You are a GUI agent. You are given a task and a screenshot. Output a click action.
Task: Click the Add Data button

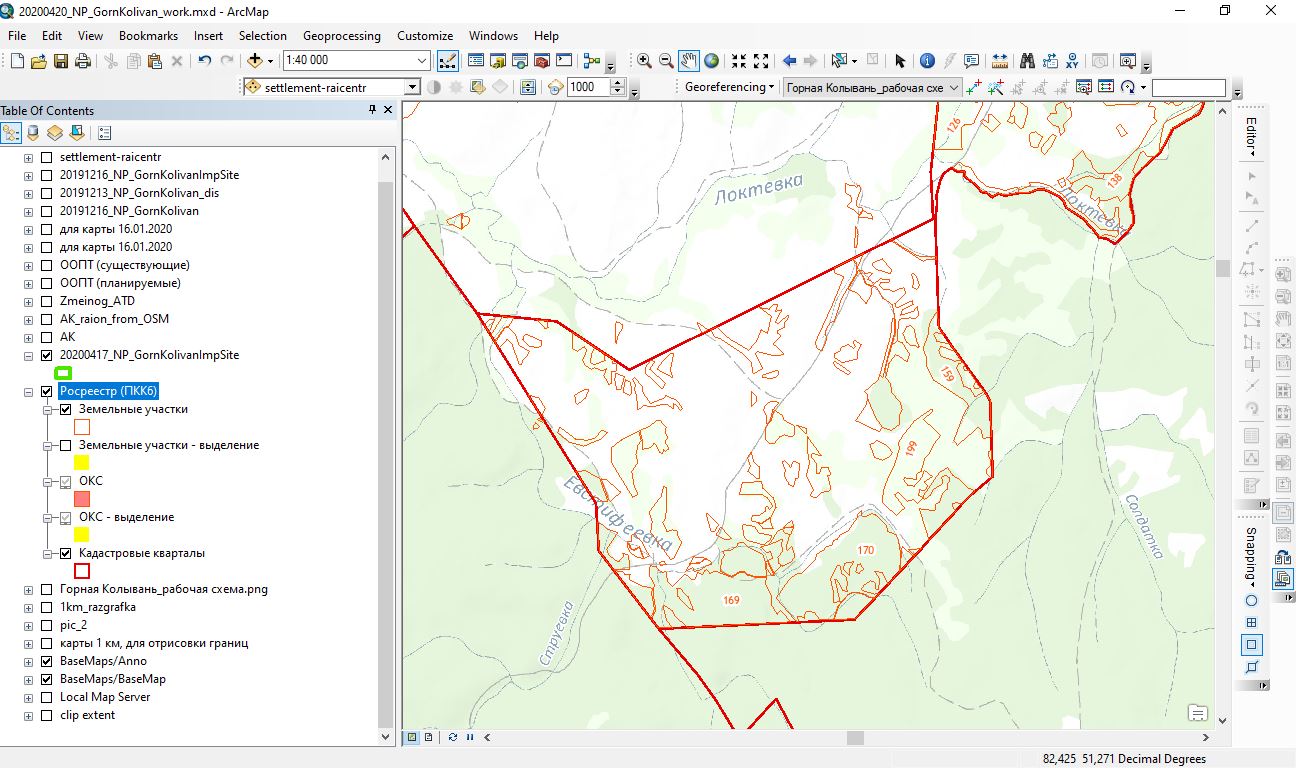click(x=255, y=61)
